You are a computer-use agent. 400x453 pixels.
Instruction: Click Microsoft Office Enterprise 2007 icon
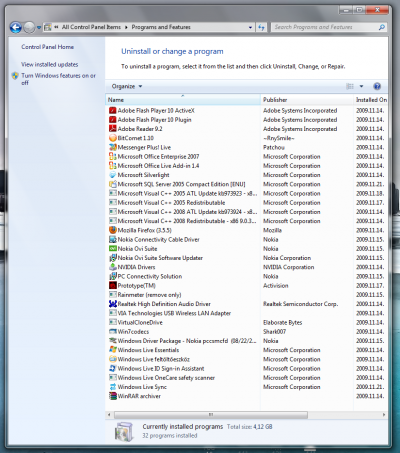[x=113, y=156]
